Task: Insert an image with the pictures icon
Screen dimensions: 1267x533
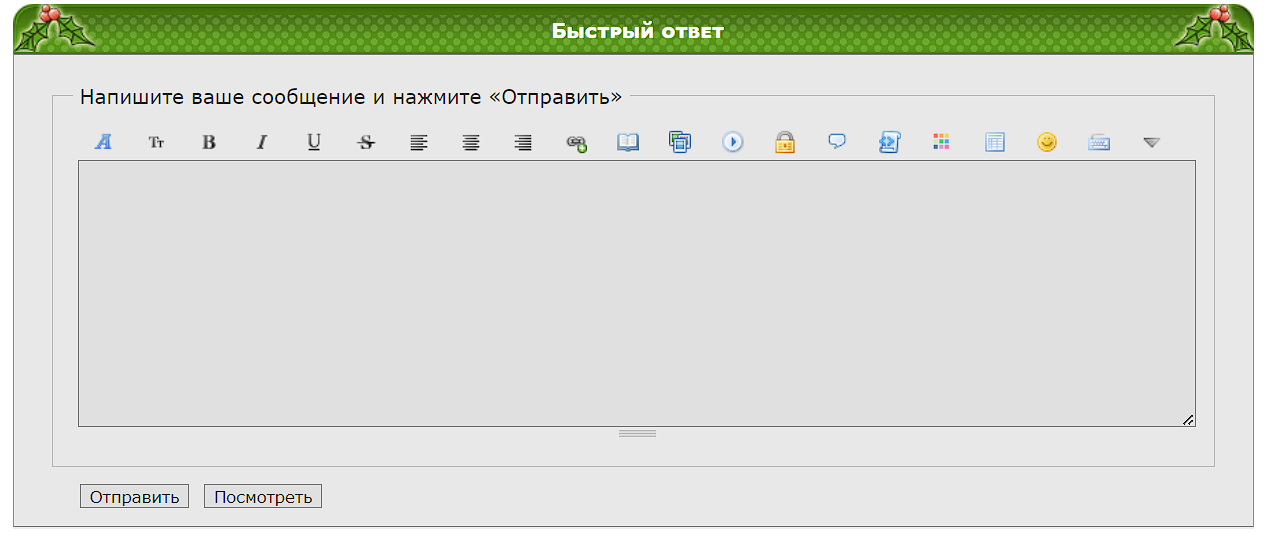Action: pyautogui.click(x=680, y=142)
